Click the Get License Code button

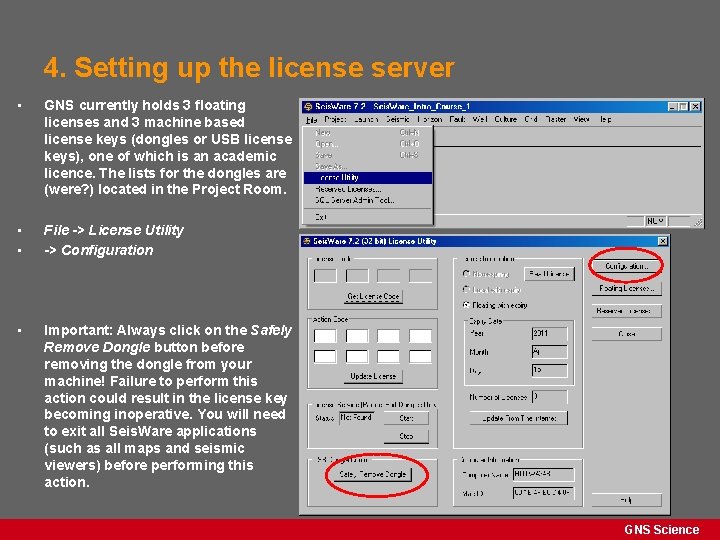373,297
